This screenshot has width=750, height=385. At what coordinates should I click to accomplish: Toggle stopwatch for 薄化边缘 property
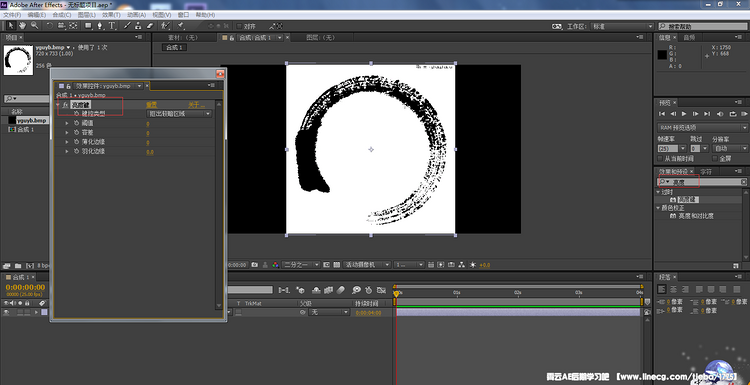pos(77,142)
